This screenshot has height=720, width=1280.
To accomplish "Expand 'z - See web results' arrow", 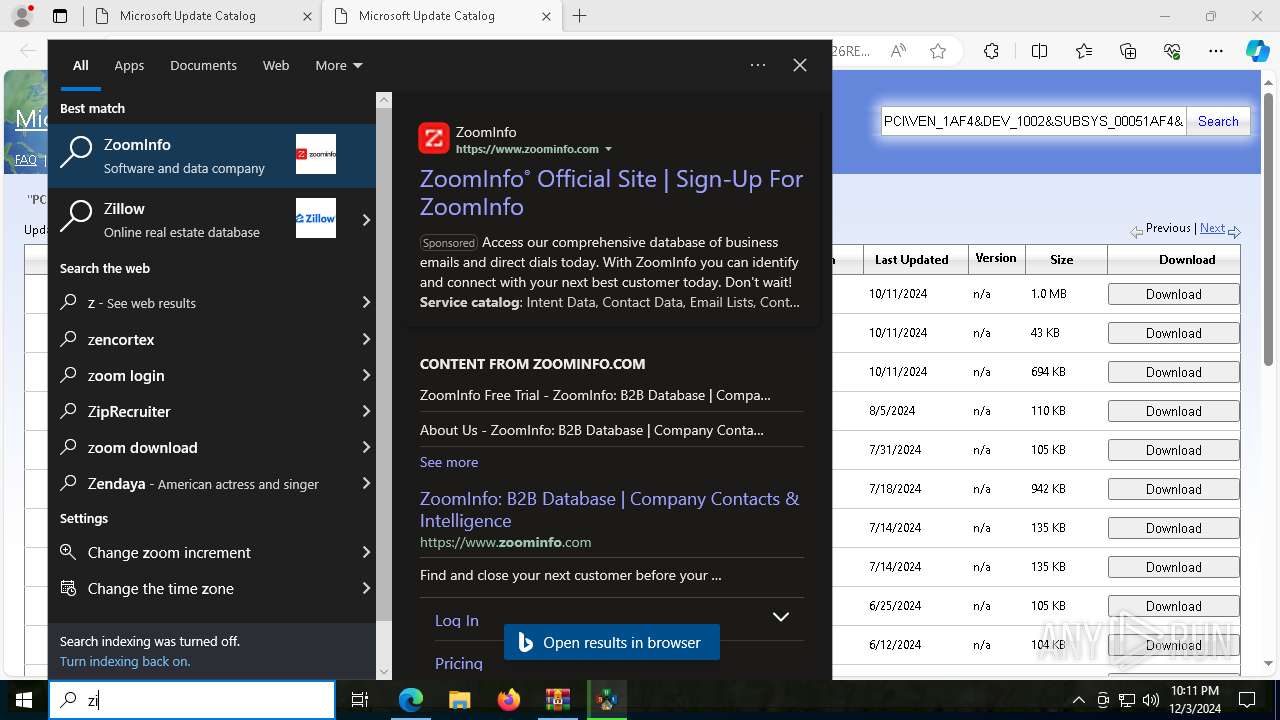I will (366, 302).
